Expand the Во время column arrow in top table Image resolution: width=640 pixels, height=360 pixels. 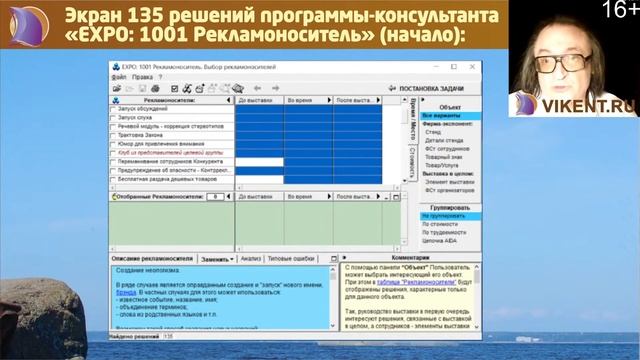pyautogui.click(x=329, y=100)
